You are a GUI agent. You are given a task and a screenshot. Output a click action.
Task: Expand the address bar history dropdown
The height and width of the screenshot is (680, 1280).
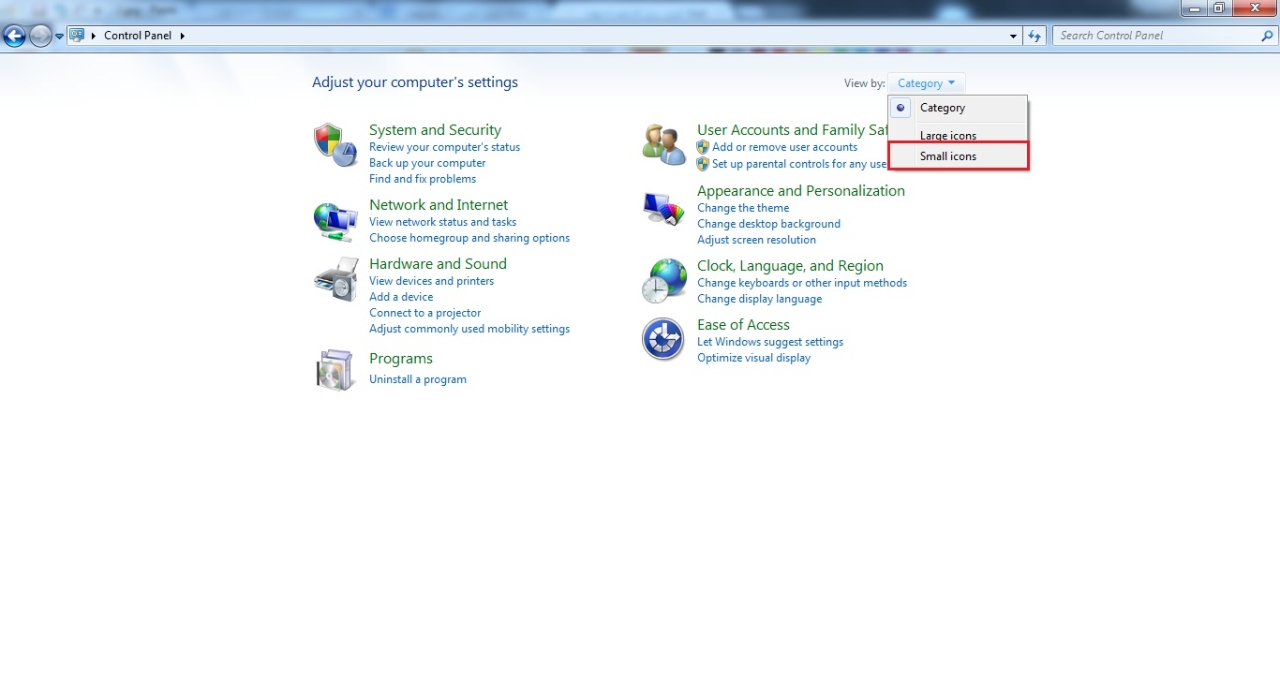tap(1014, 35)
